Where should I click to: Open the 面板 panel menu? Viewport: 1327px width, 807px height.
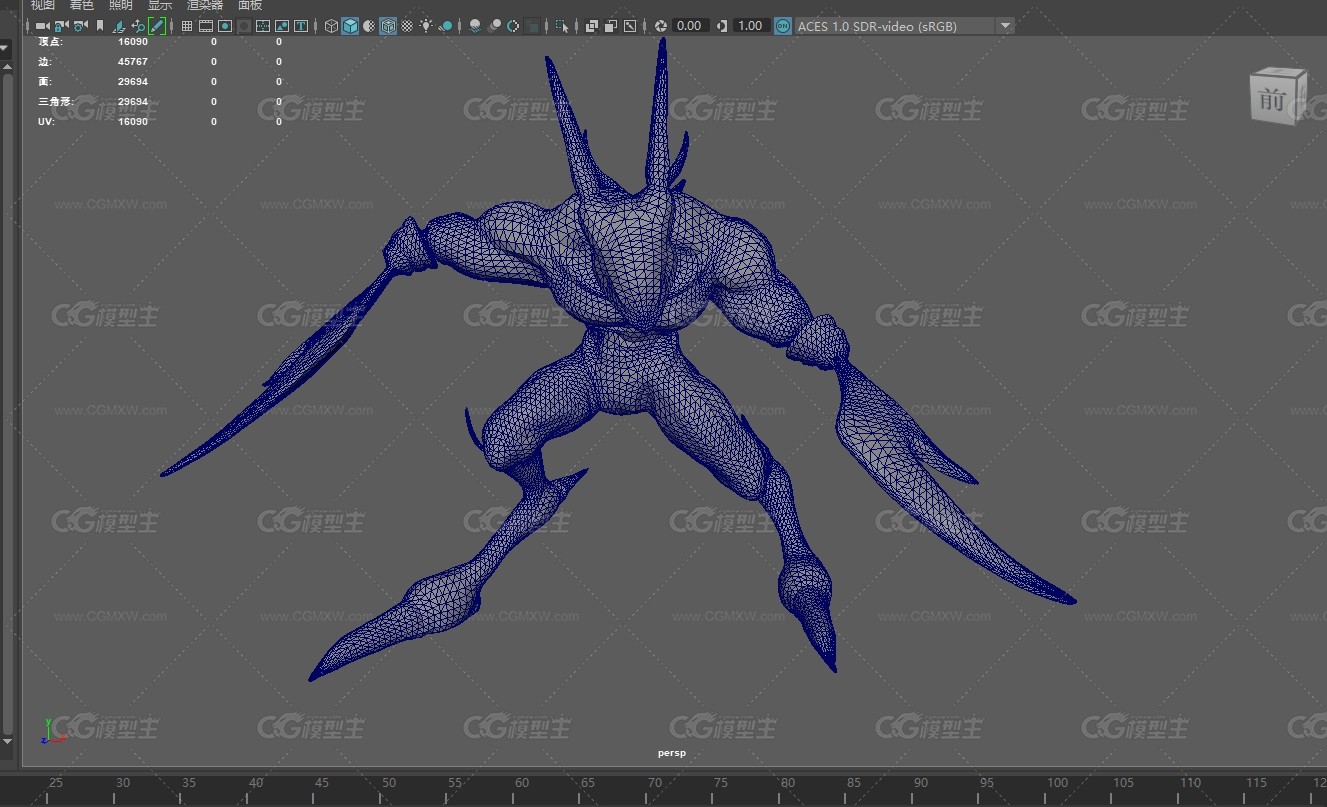(x=250, y=5)
